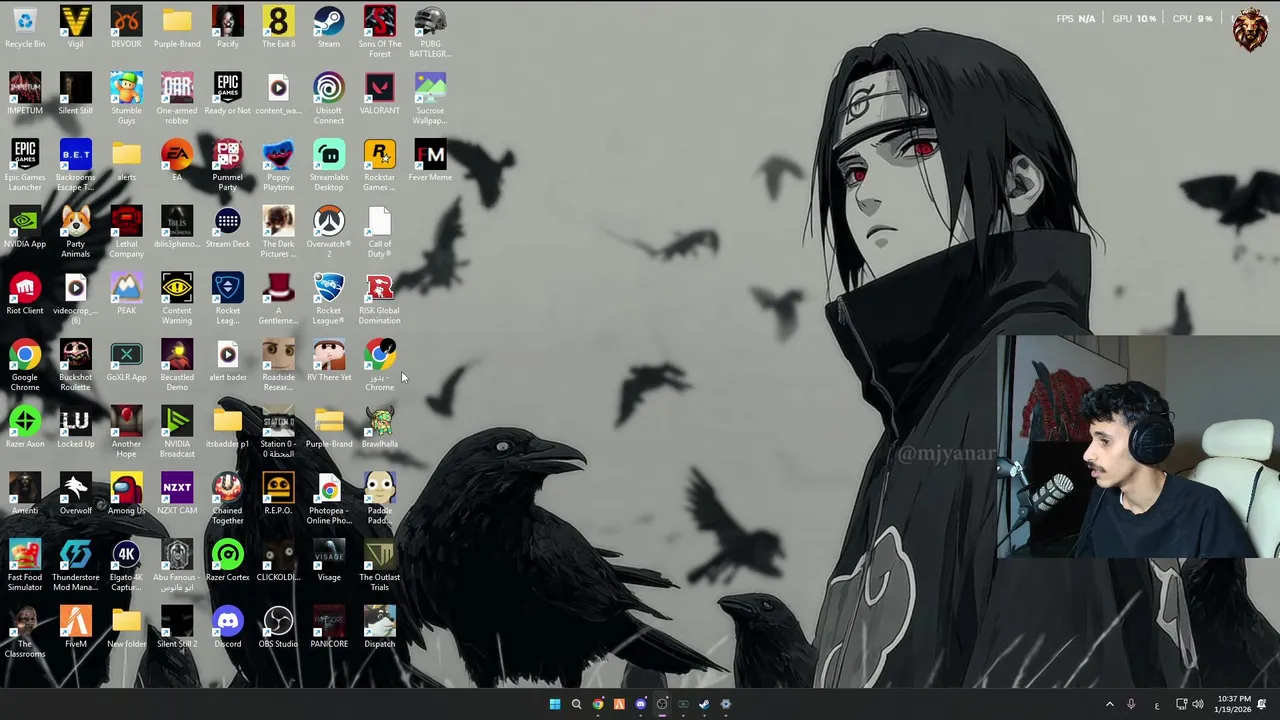Image resolution: width=1280 pixels, height=720 pixels.
Task: Select the Buckshot Roulette desktop shortcut
Action: [75, 366]
